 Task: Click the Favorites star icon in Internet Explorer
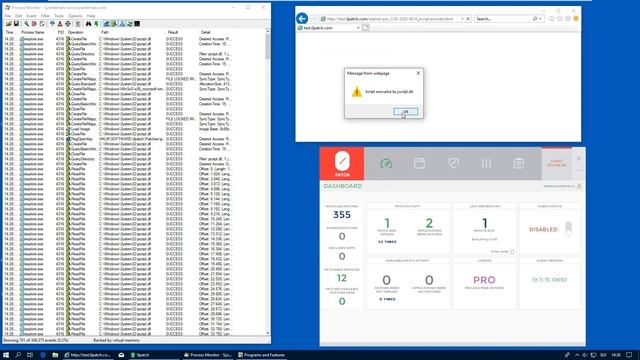pos(560,18)
